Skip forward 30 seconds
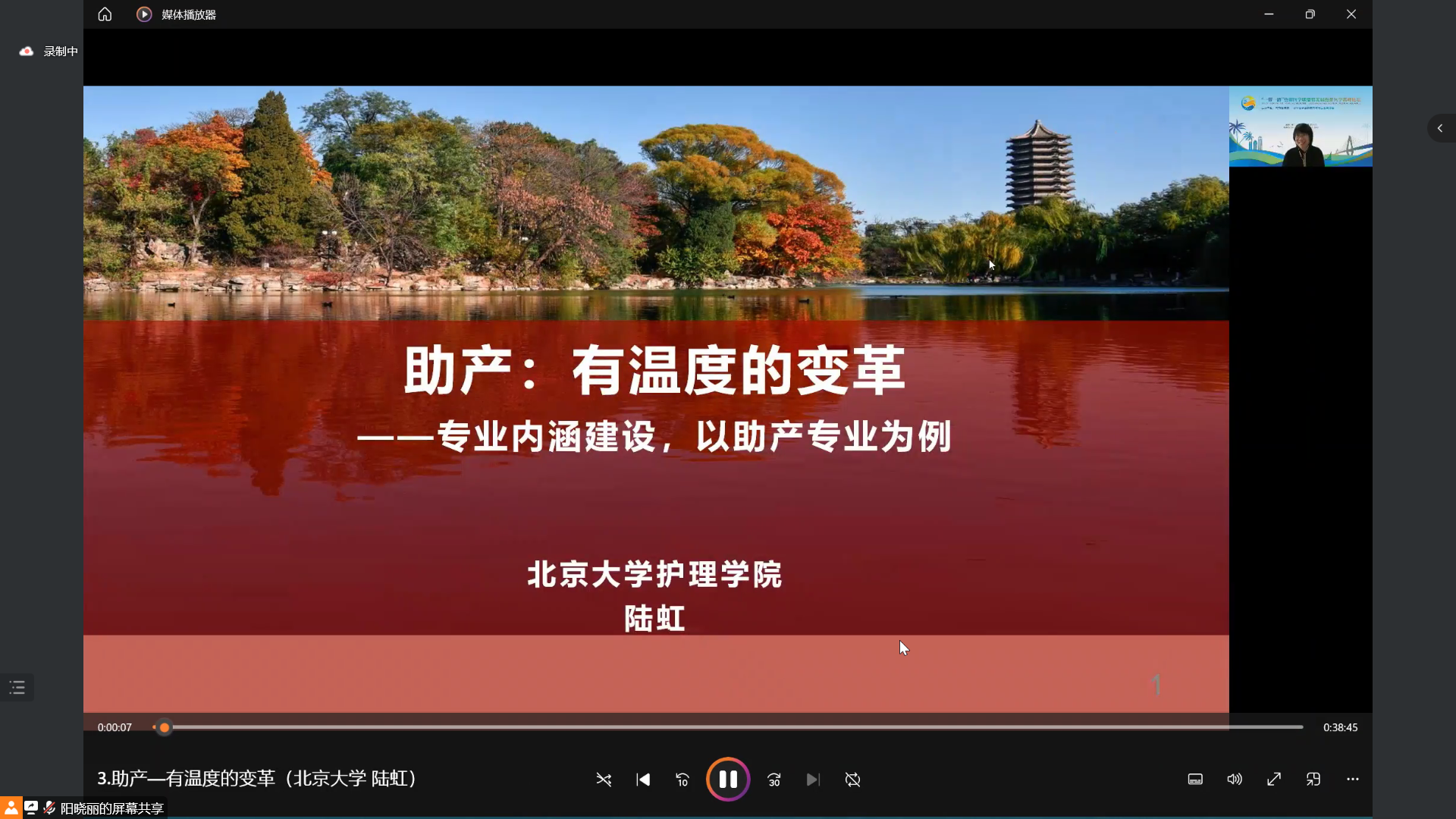Viewport: 1456px width, 819px height. [773, 780]
